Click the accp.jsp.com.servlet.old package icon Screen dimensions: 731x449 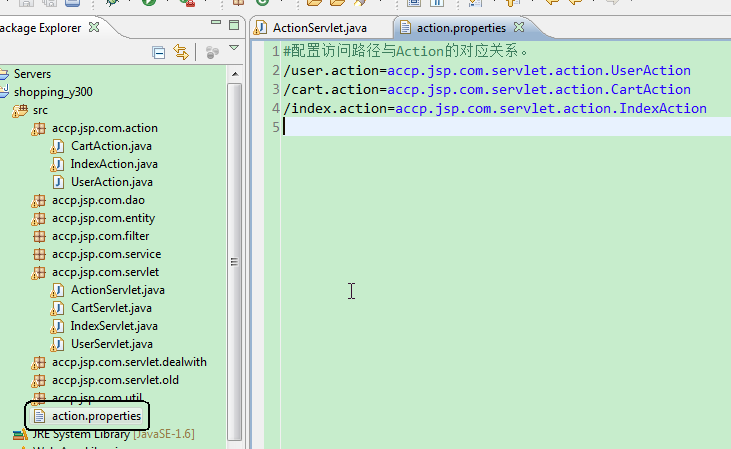(x=40, y=380)
